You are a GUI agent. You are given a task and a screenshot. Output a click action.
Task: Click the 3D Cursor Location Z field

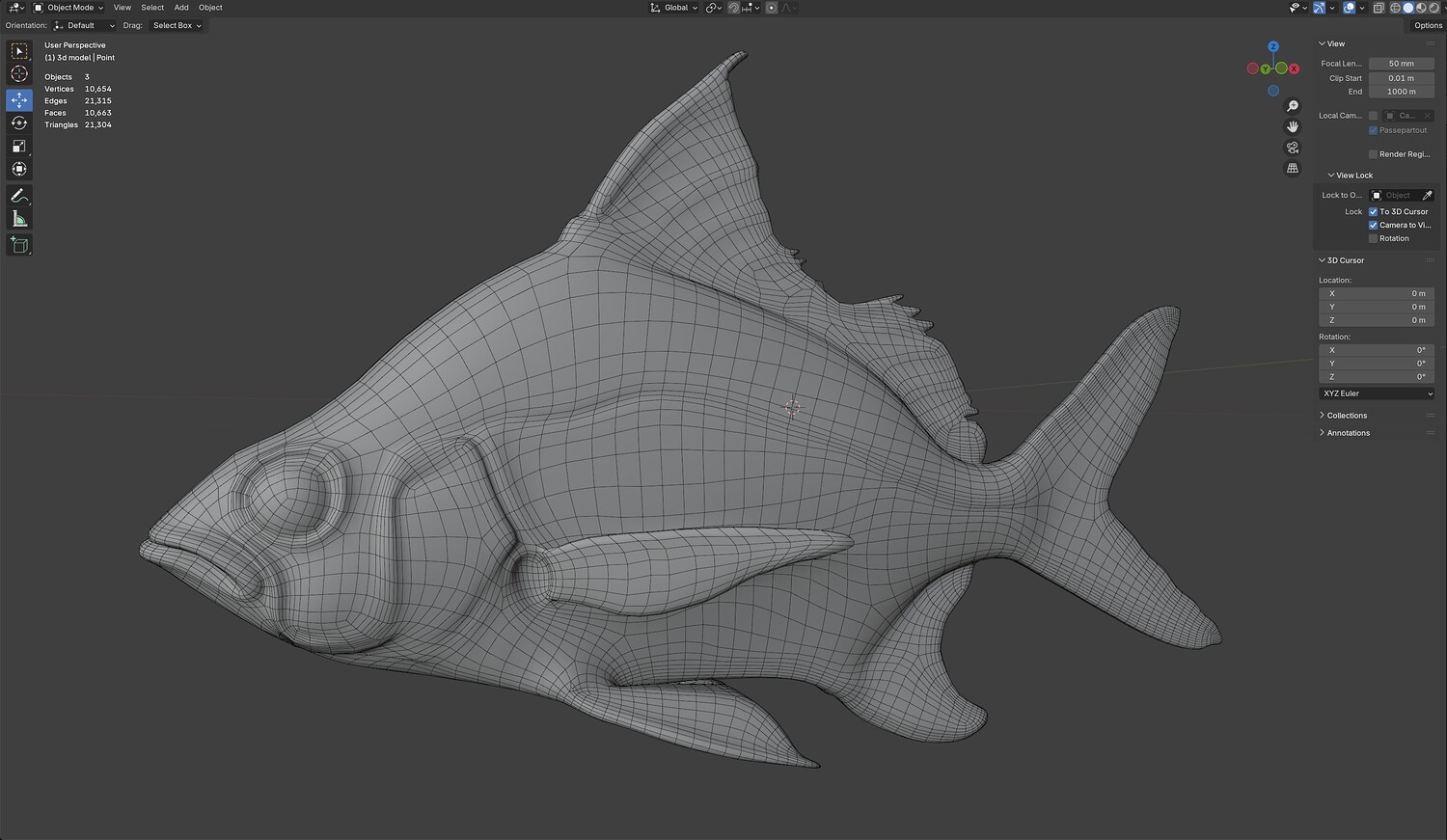(x=1377, y=320)
